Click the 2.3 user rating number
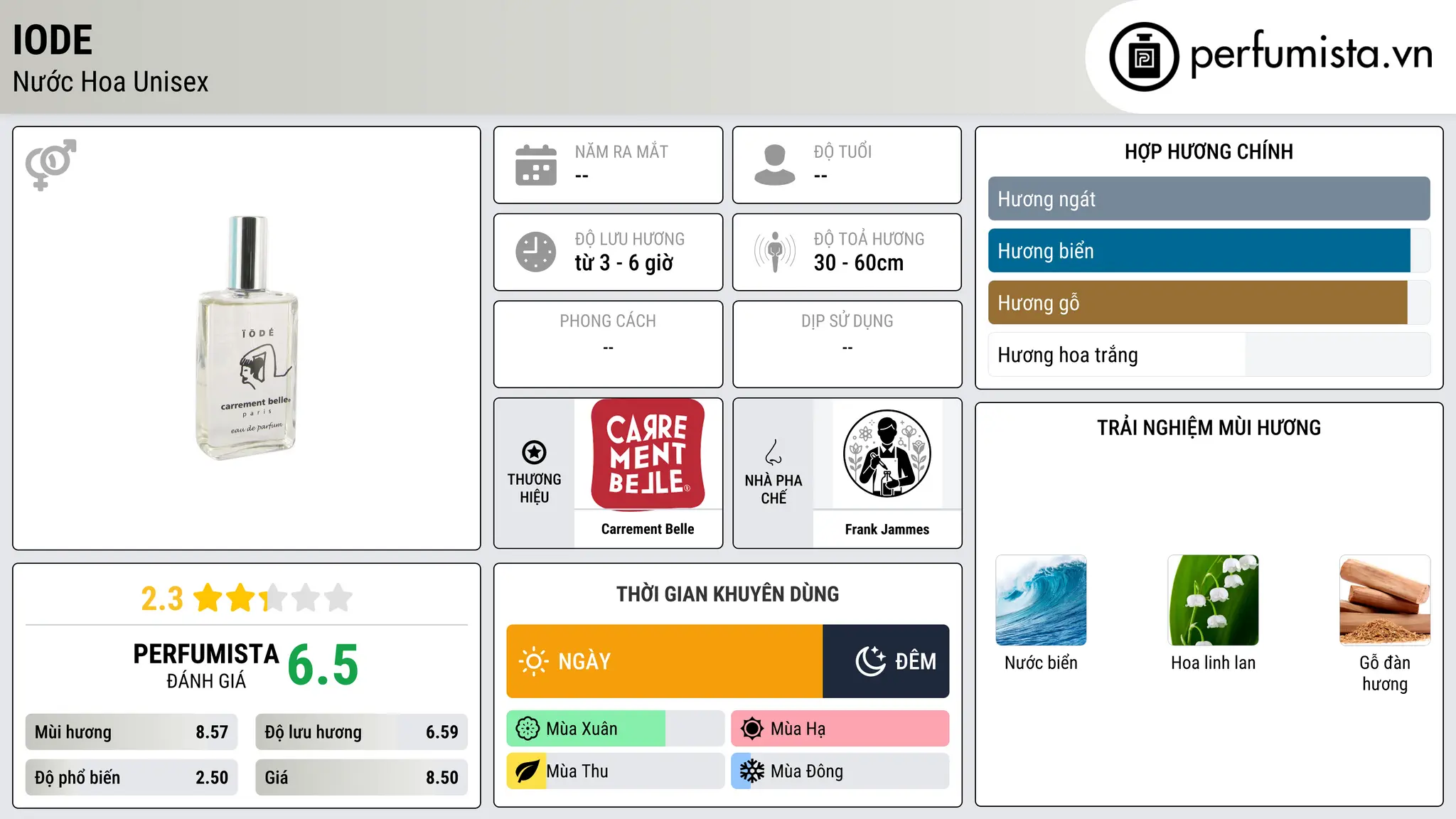1456x819 pixels. pos(162,599)
